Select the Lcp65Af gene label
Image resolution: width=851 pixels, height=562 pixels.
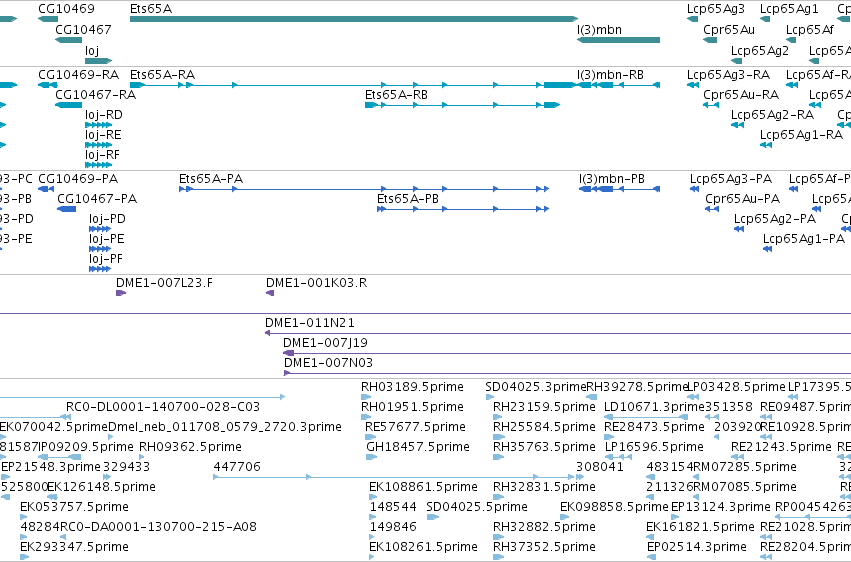810,30
